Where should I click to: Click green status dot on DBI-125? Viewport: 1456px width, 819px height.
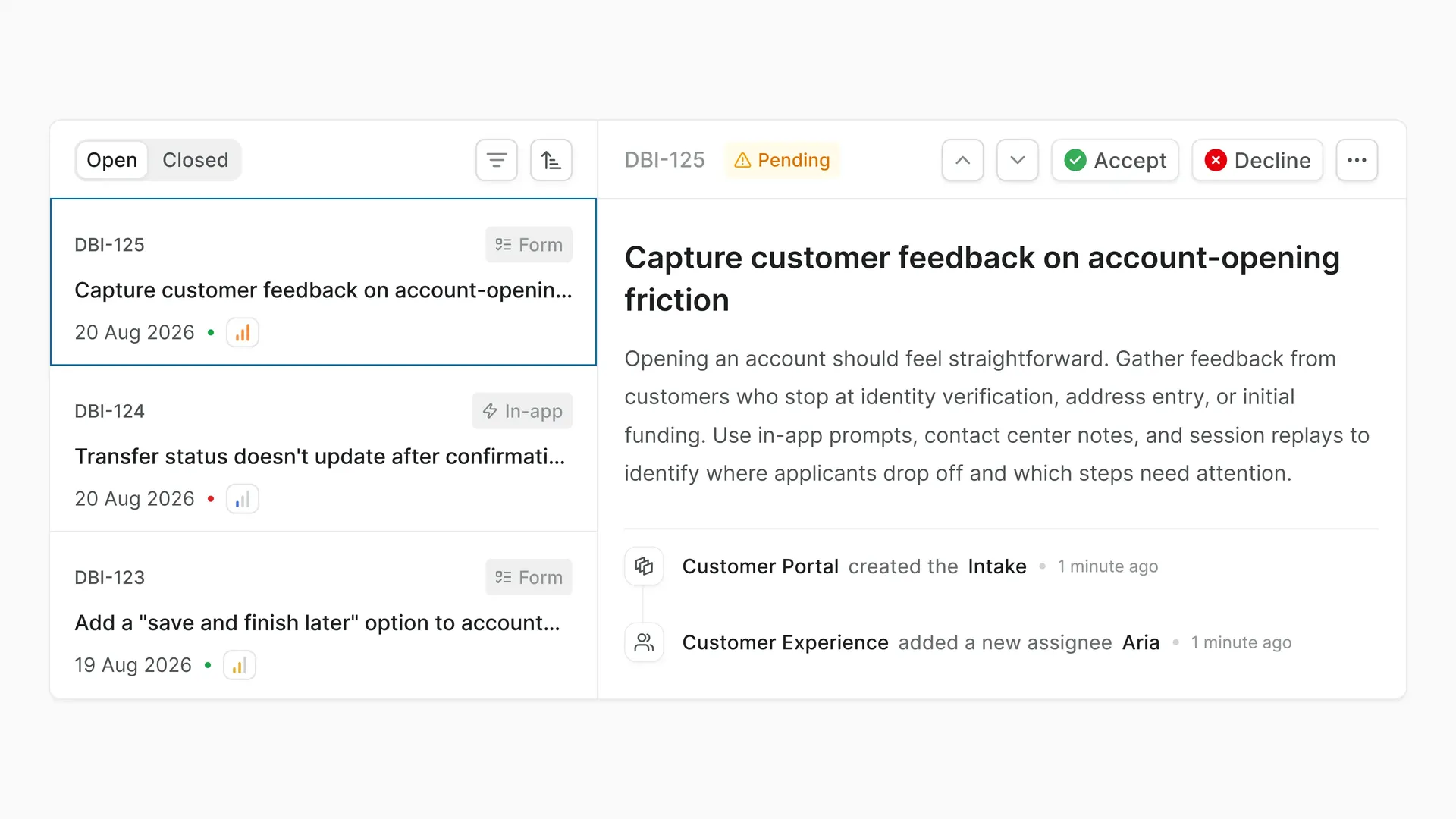[x=211, y=333]
